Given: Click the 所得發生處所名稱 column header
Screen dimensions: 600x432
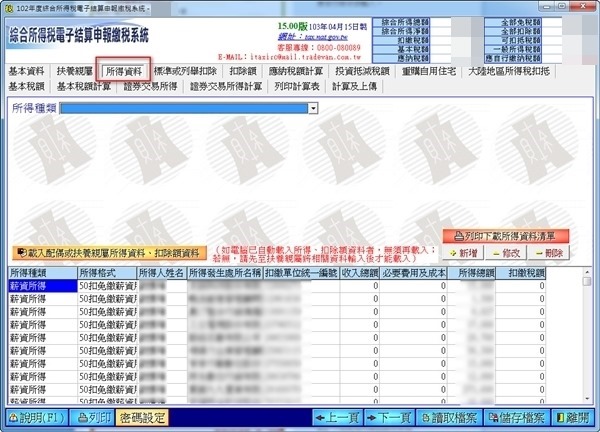Looking at the screenshot, I should point(225,273).
